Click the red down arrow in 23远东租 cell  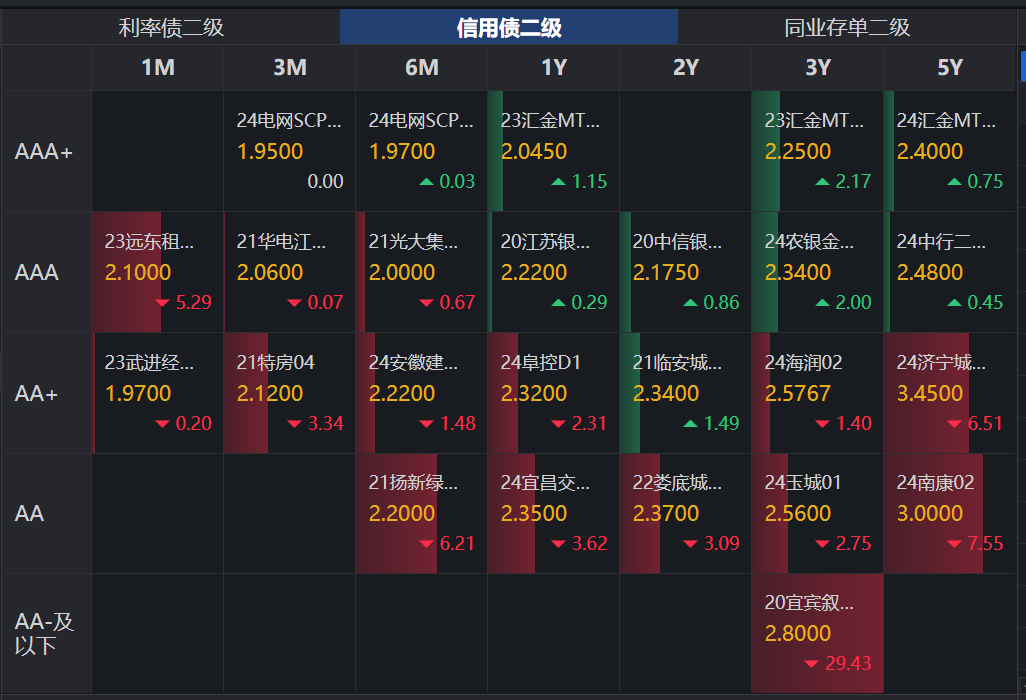coord(160,302)
